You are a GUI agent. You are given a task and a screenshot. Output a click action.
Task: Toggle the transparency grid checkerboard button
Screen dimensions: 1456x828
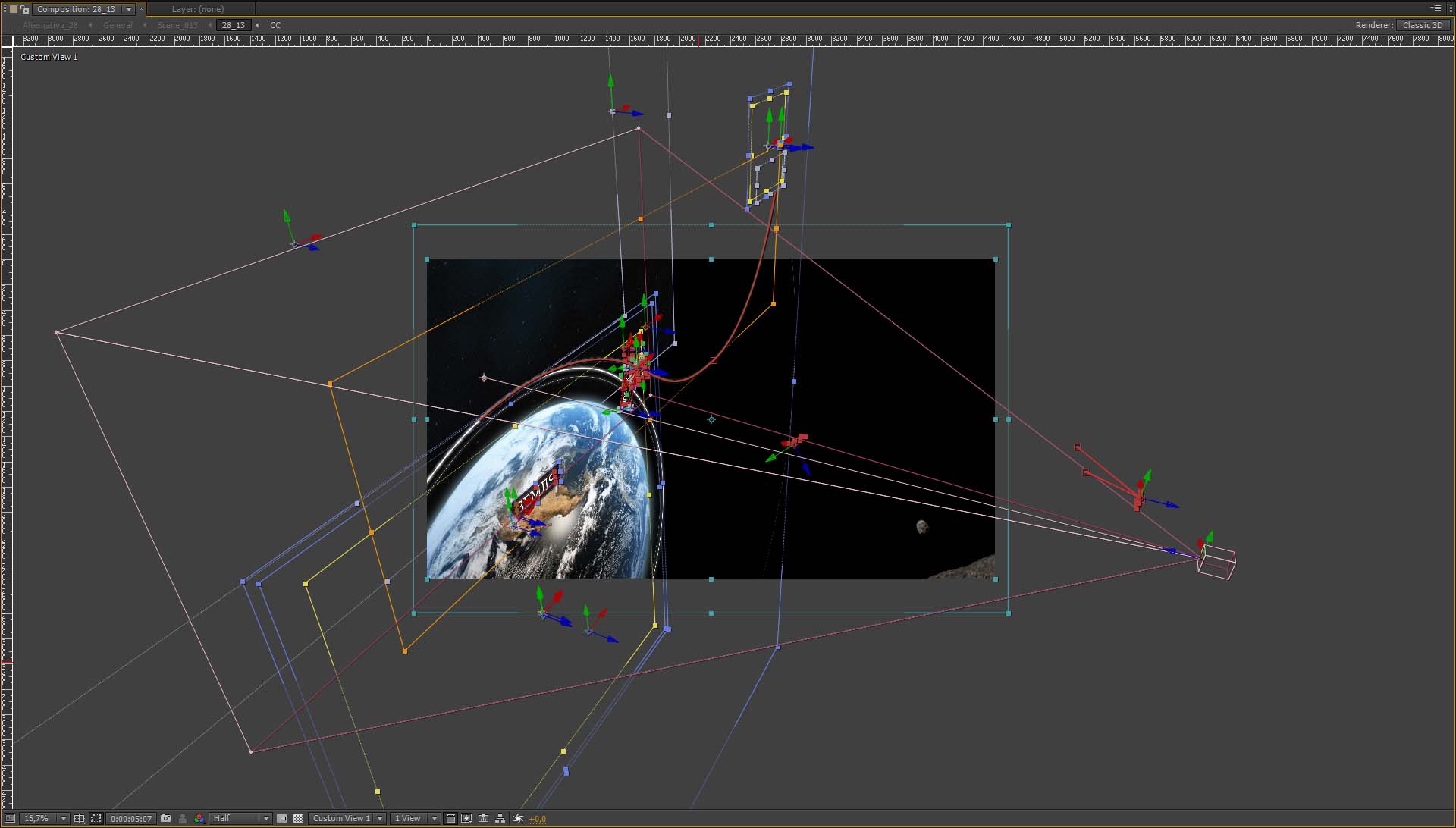tap(299, 818)
